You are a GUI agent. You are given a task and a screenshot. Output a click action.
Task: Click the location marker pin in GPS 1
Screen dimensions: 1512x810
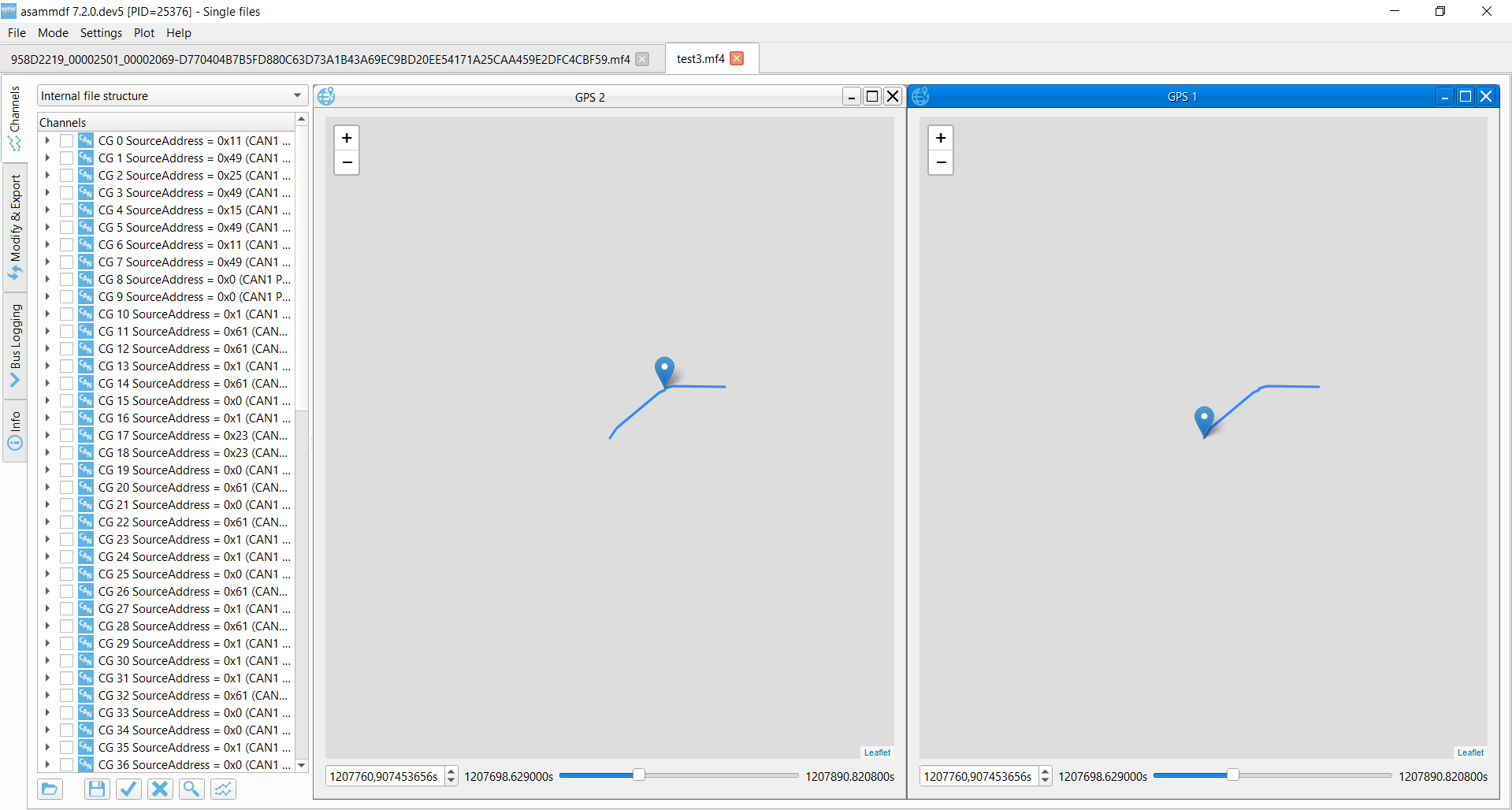[1204, 420]
